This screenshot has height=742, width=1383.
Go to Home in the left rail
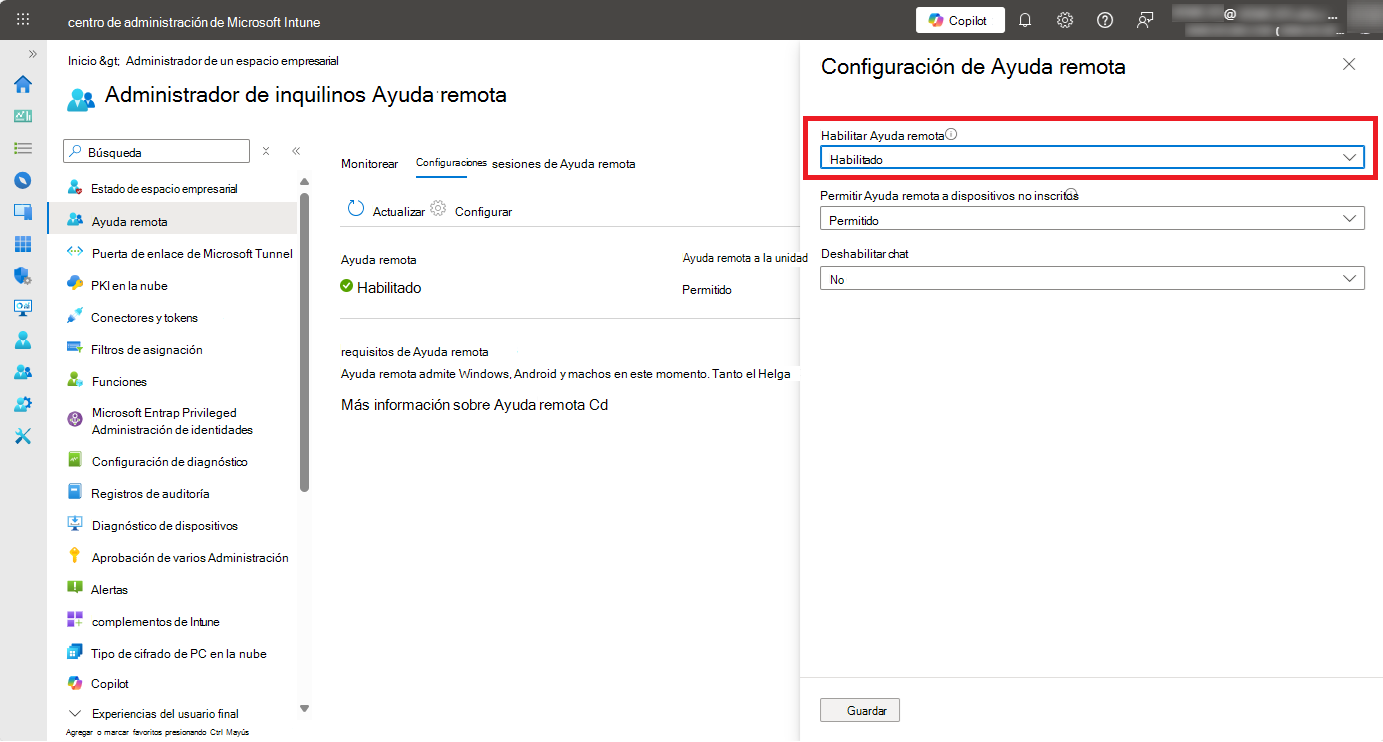[x=23, y=84]
